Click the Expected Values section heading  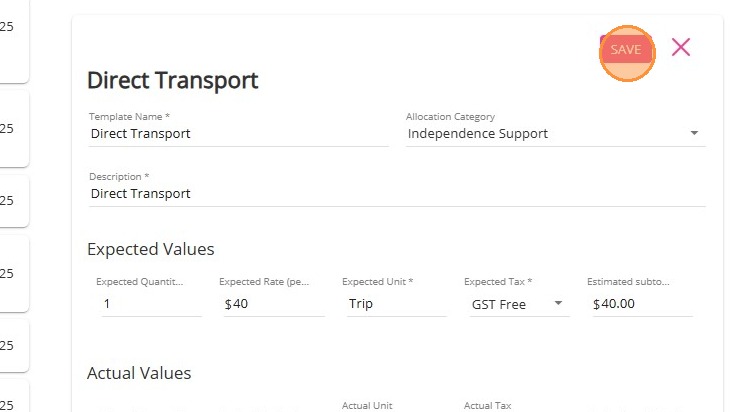coord(150,249)
